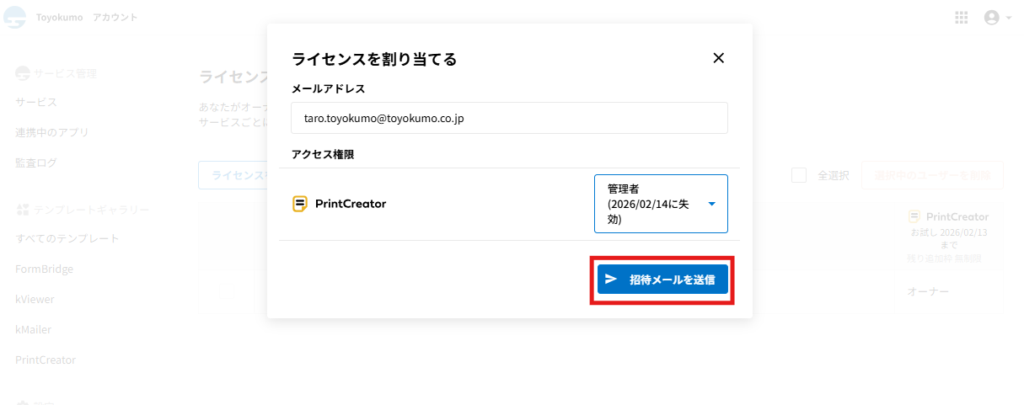Open the FormBridge templates link
1024x405 pixels.
(x=44, y=269)
